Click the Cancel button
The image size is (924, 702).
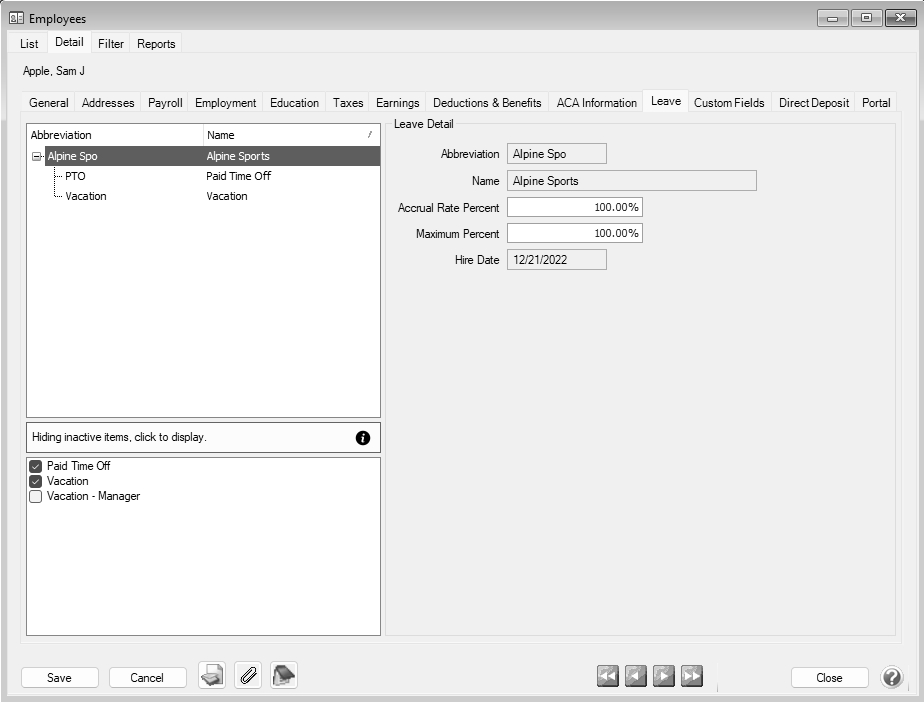[x=147, y=677]
